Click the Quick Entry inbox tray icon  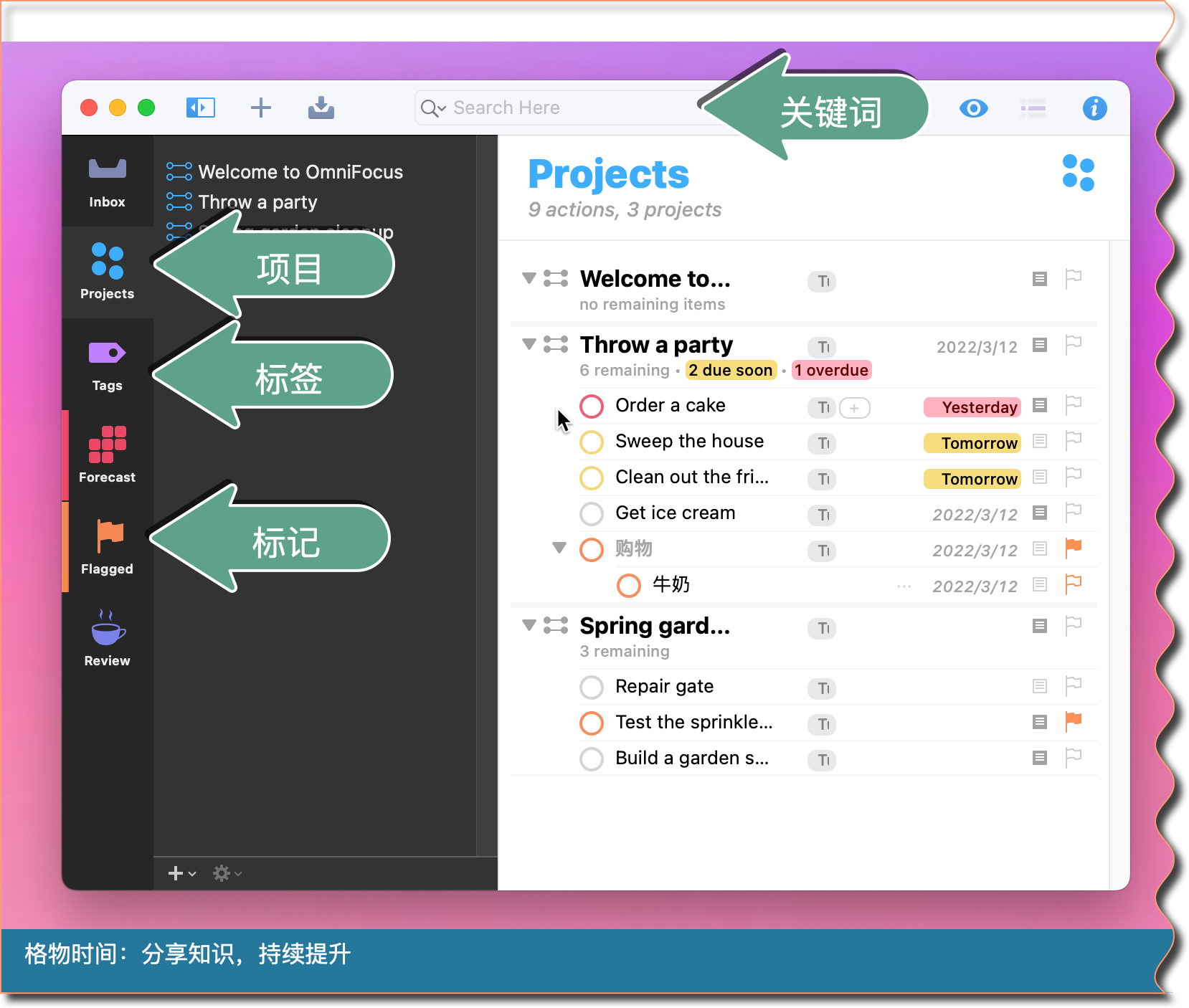pos(321,108)
